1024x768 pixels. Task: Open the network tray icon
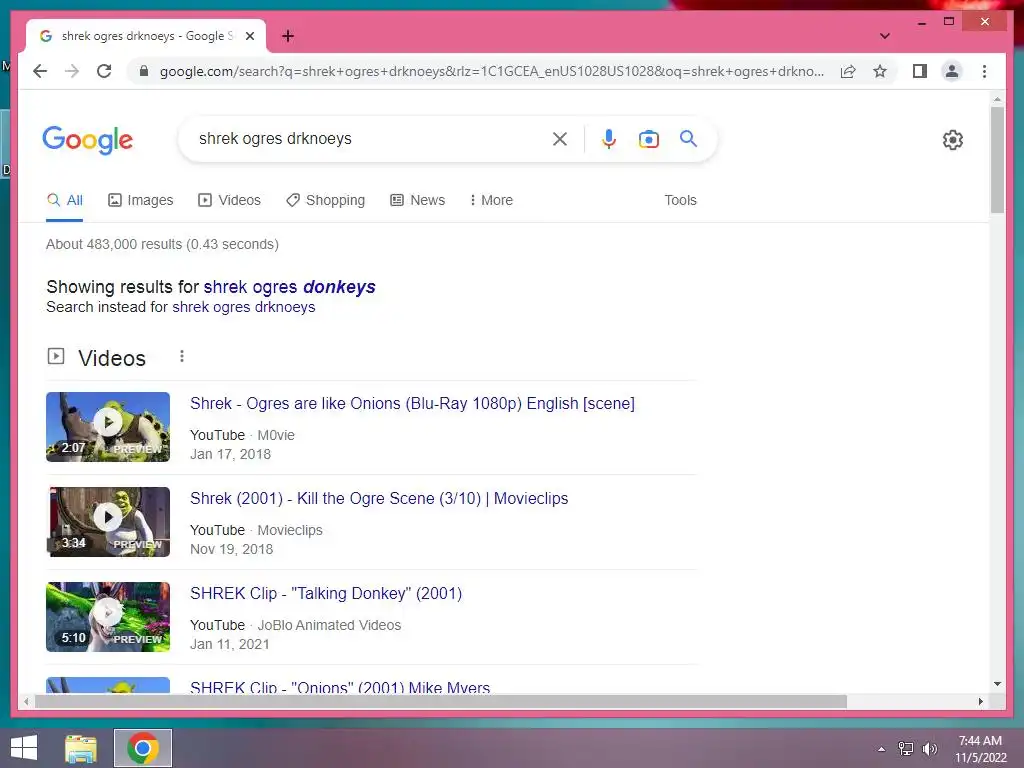coord(906,749)
